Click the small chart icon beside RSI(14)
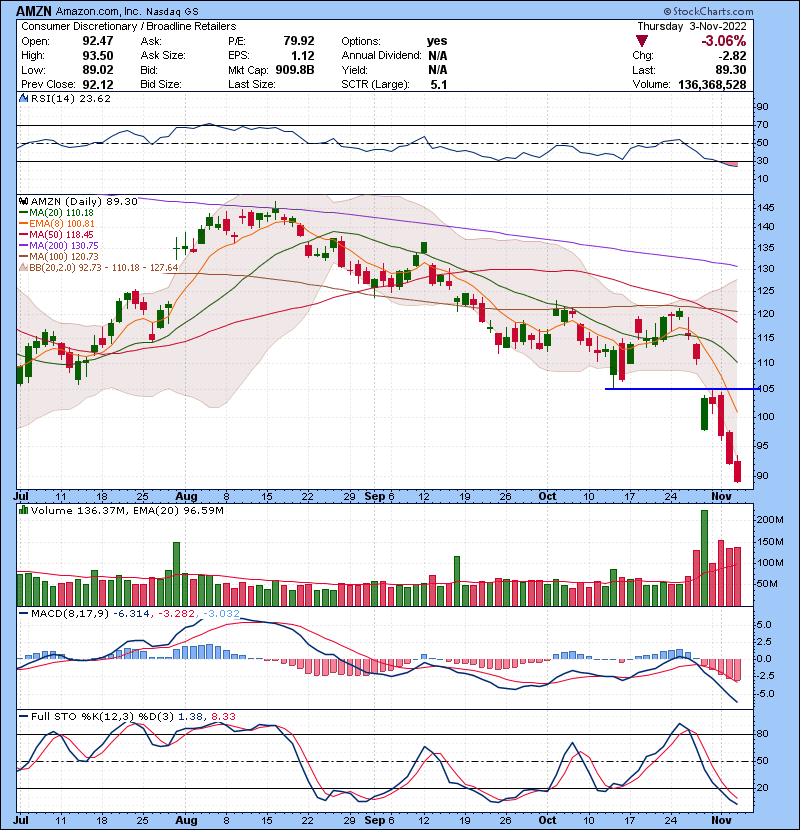800x830 pixels. (x=23, y=98)
